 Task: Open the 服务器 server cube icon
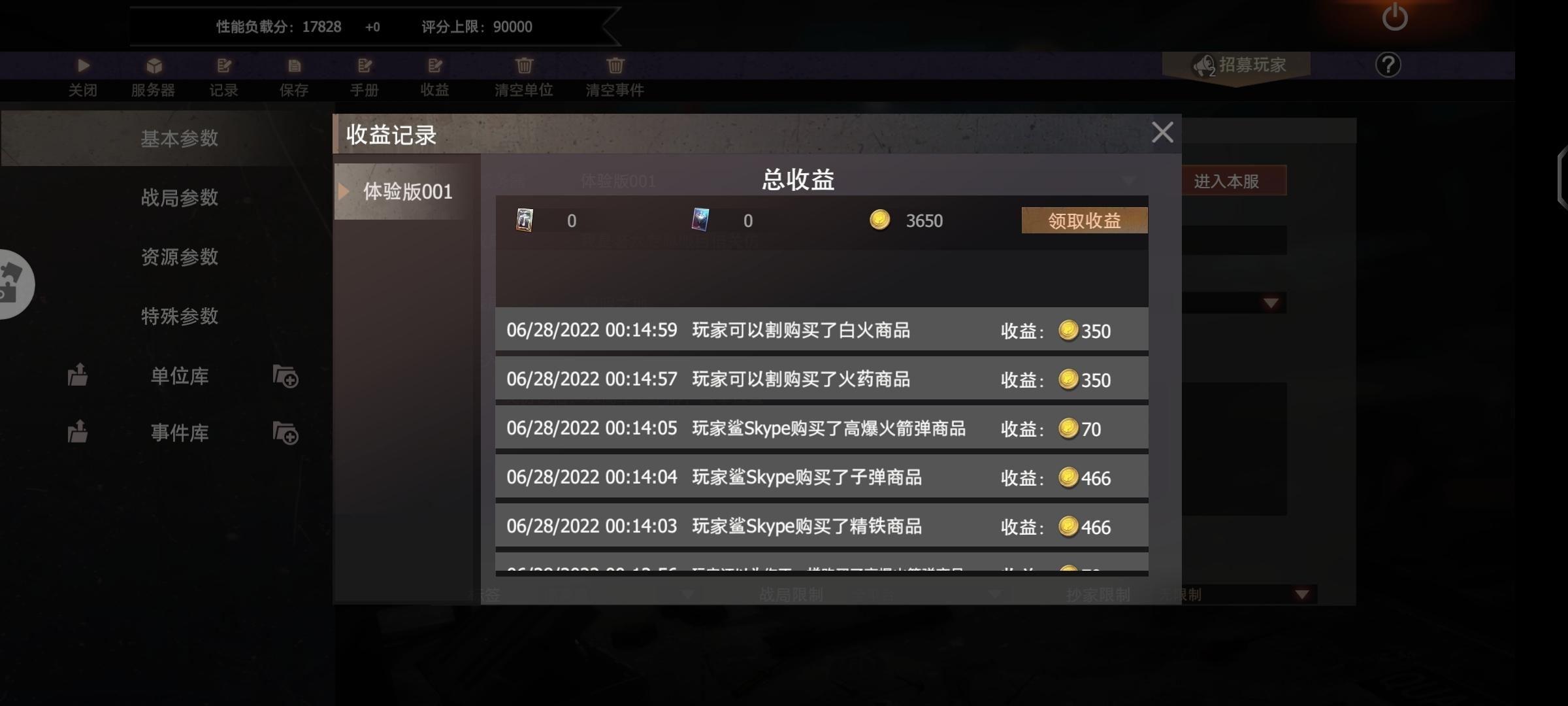154,65
